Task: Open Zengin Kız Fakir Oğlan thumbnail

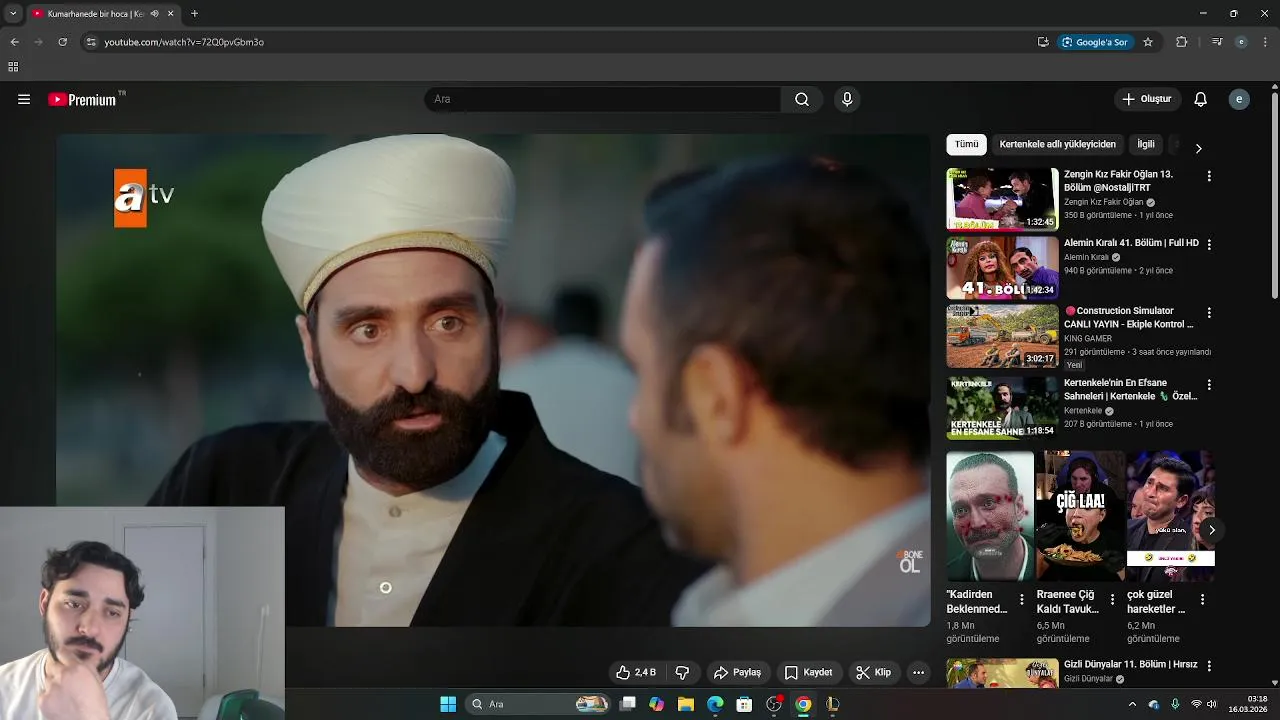Action: click(1002, 198)
